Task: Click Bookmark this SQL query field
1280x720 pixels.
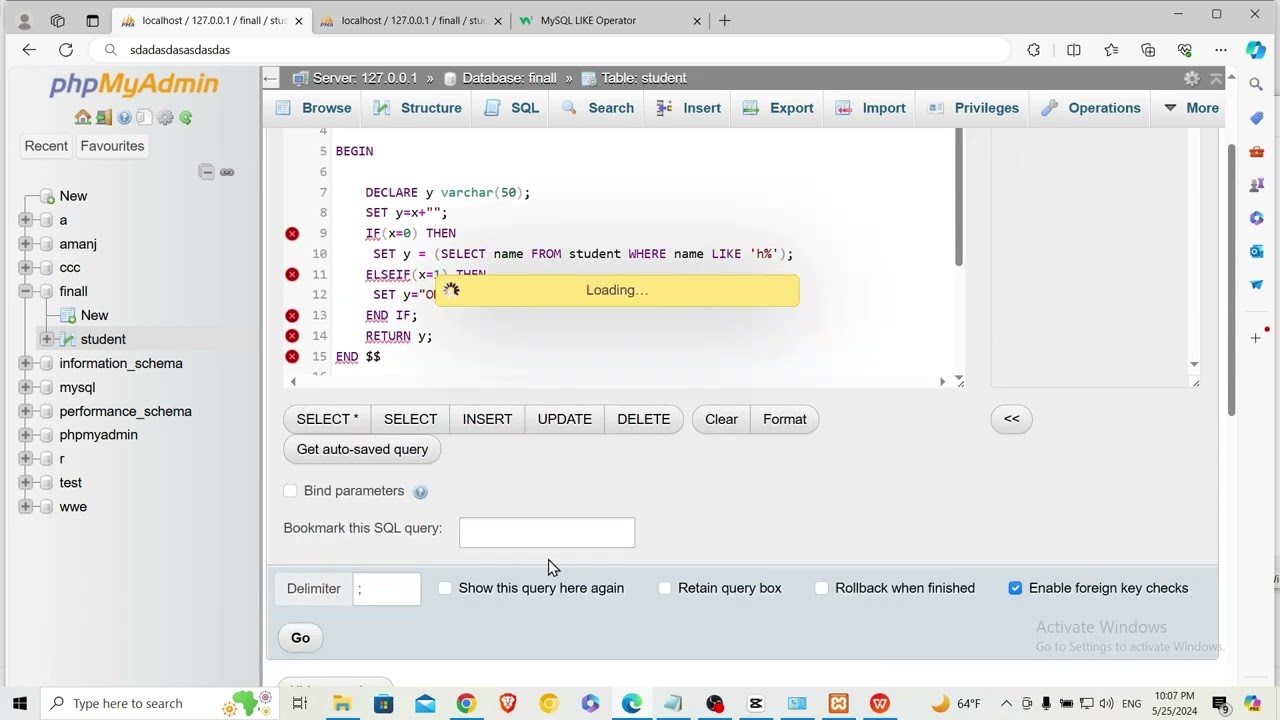Action: click(x=547, y=533)
